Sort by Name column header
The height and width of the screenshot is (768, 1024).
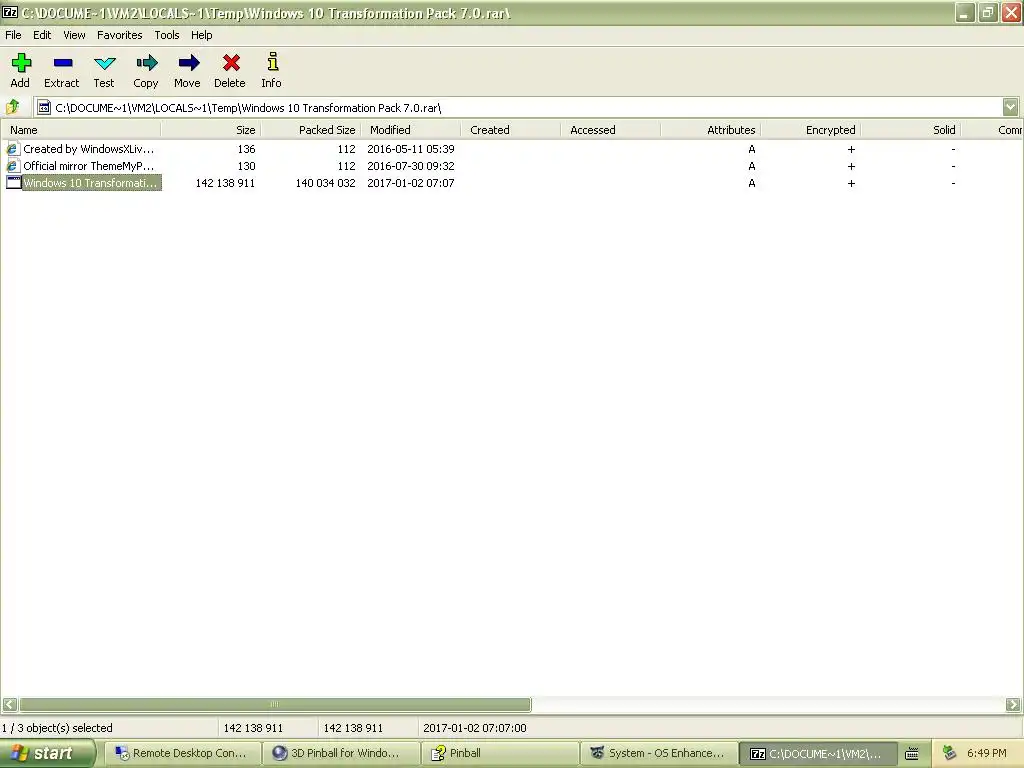81,130
